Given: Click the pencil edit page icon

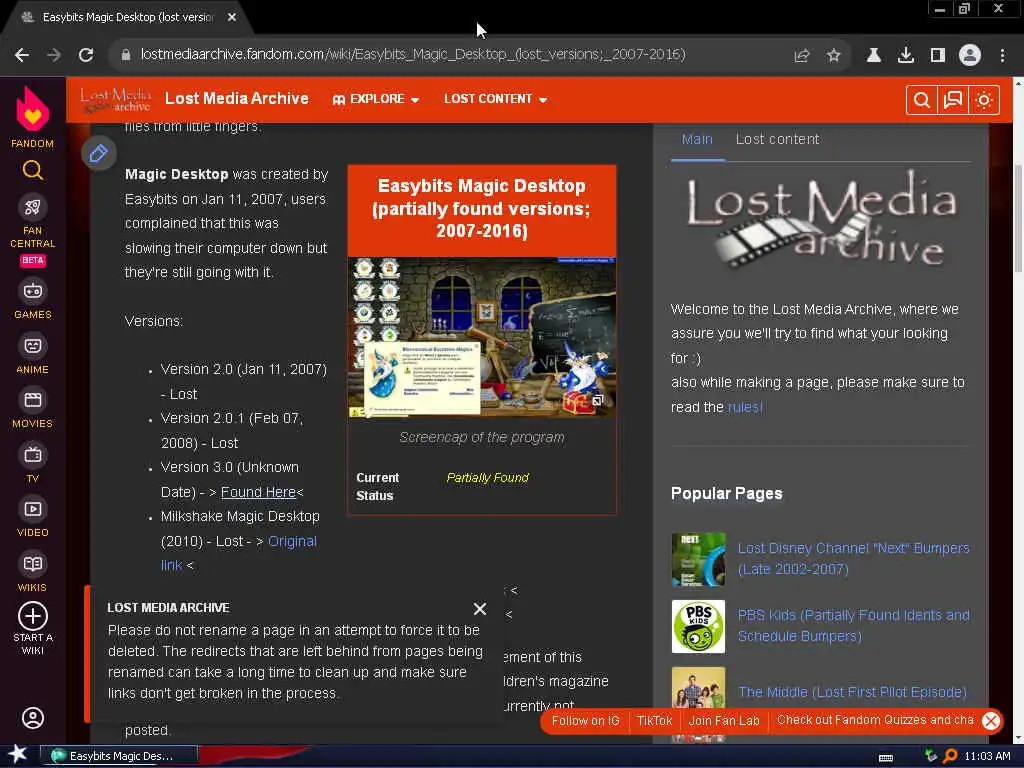Looking at the screenshot, I should 99,153.
